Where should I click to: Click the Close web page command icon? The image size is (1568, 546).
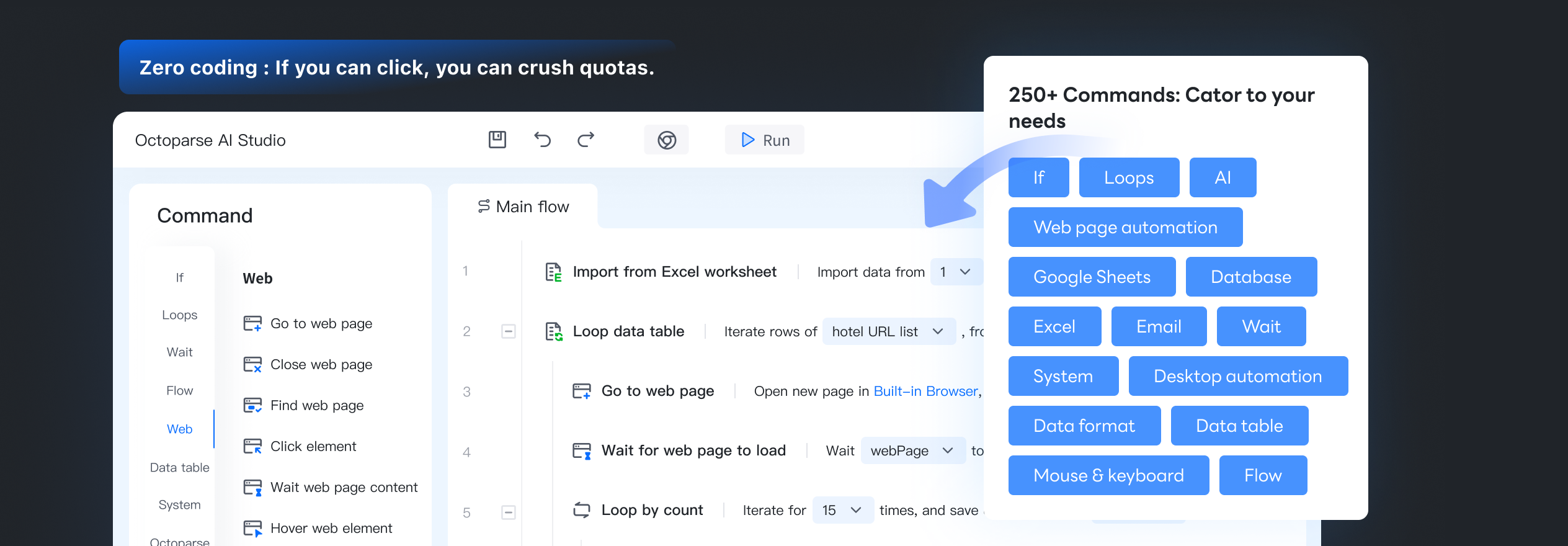(252, 364)
